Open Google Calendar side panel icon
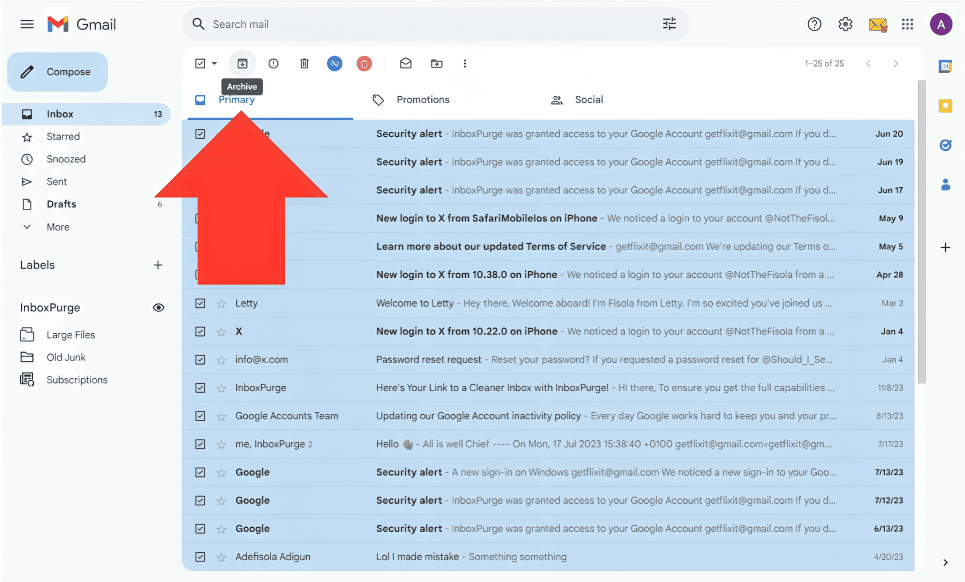Viewport: 965px width, 582px height. coord(945,66)
